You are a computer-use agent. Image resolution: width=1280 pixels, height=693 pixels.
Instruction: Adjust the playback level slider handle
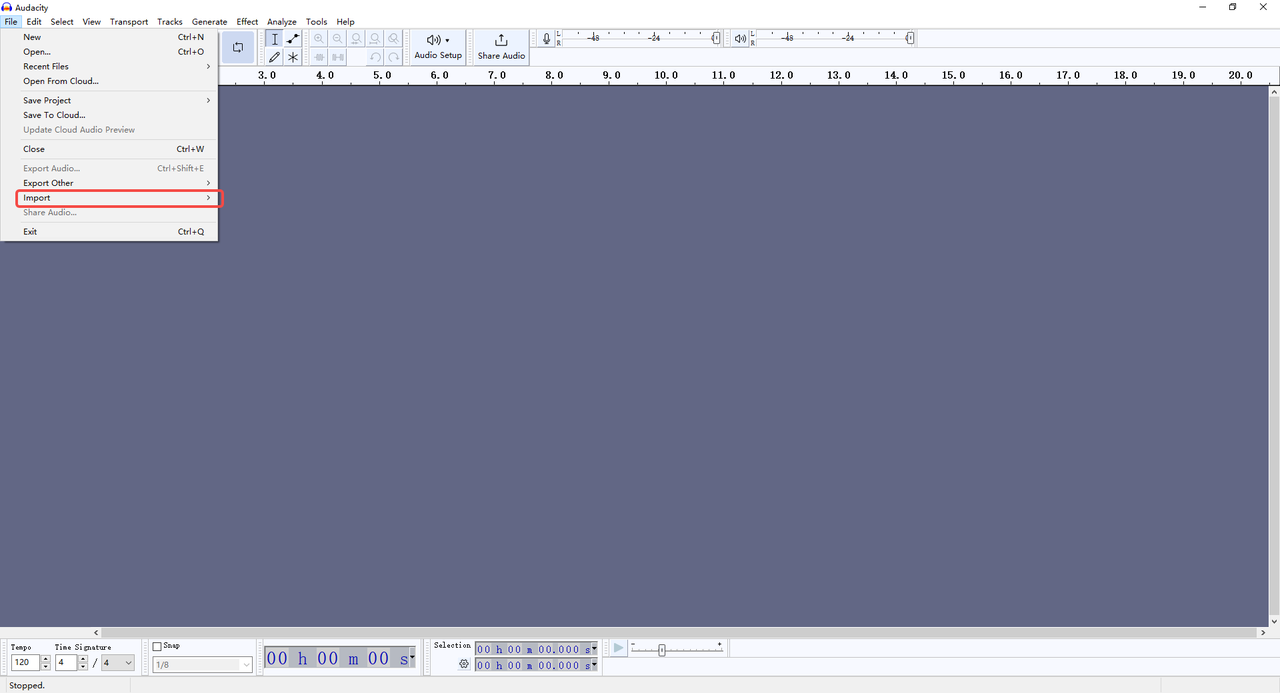pyautogui.click(x=910, y=38)
